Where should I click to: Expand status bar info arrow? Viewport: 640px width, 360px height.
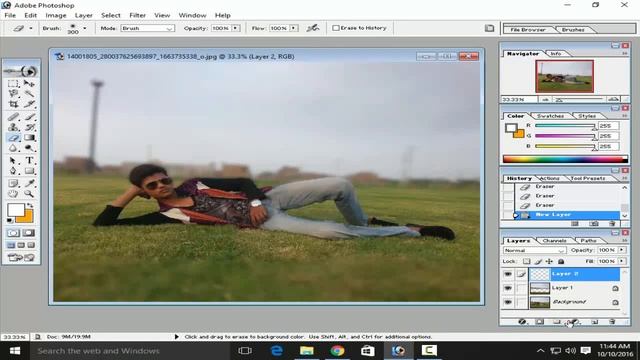coord(176,337)
